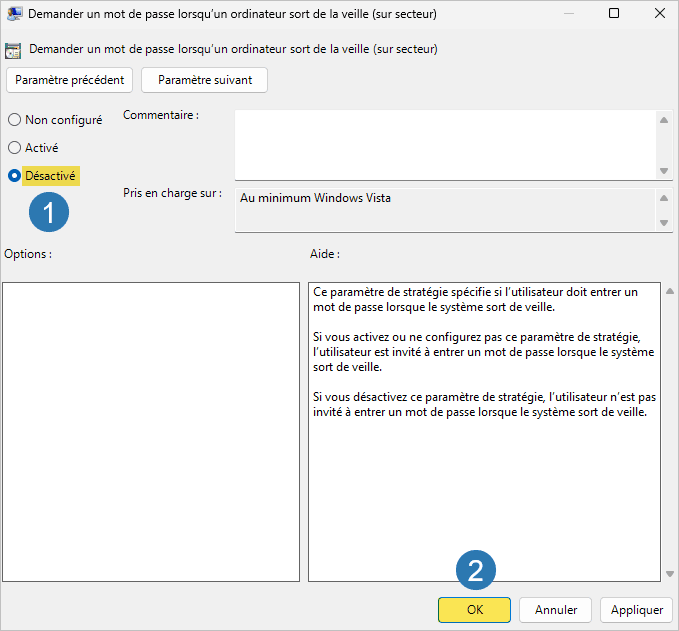Click the Aide panel scroll down arrow
This screenshot has width=679, height=631.
669,574
